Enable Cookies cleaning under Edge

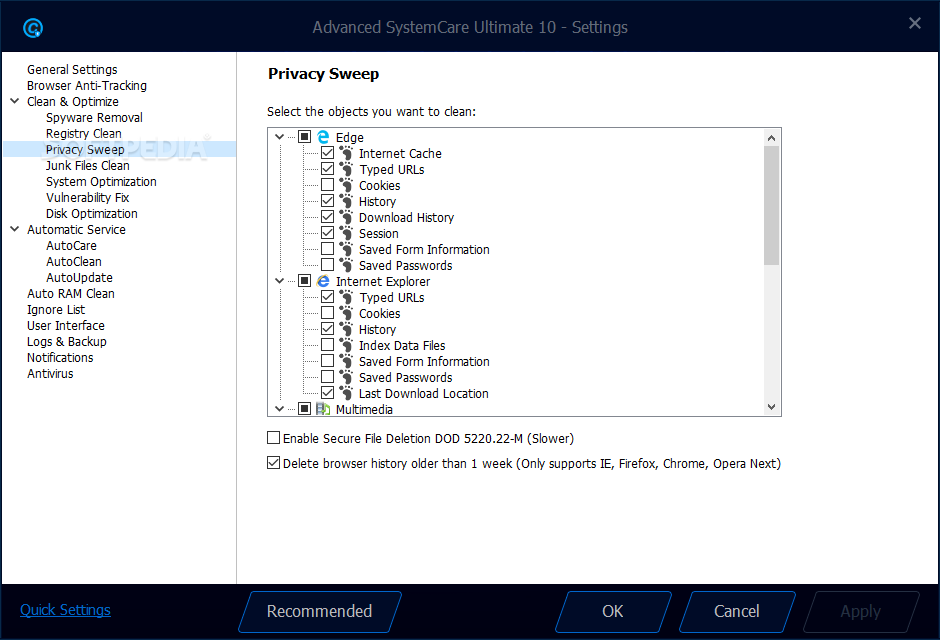327,185
